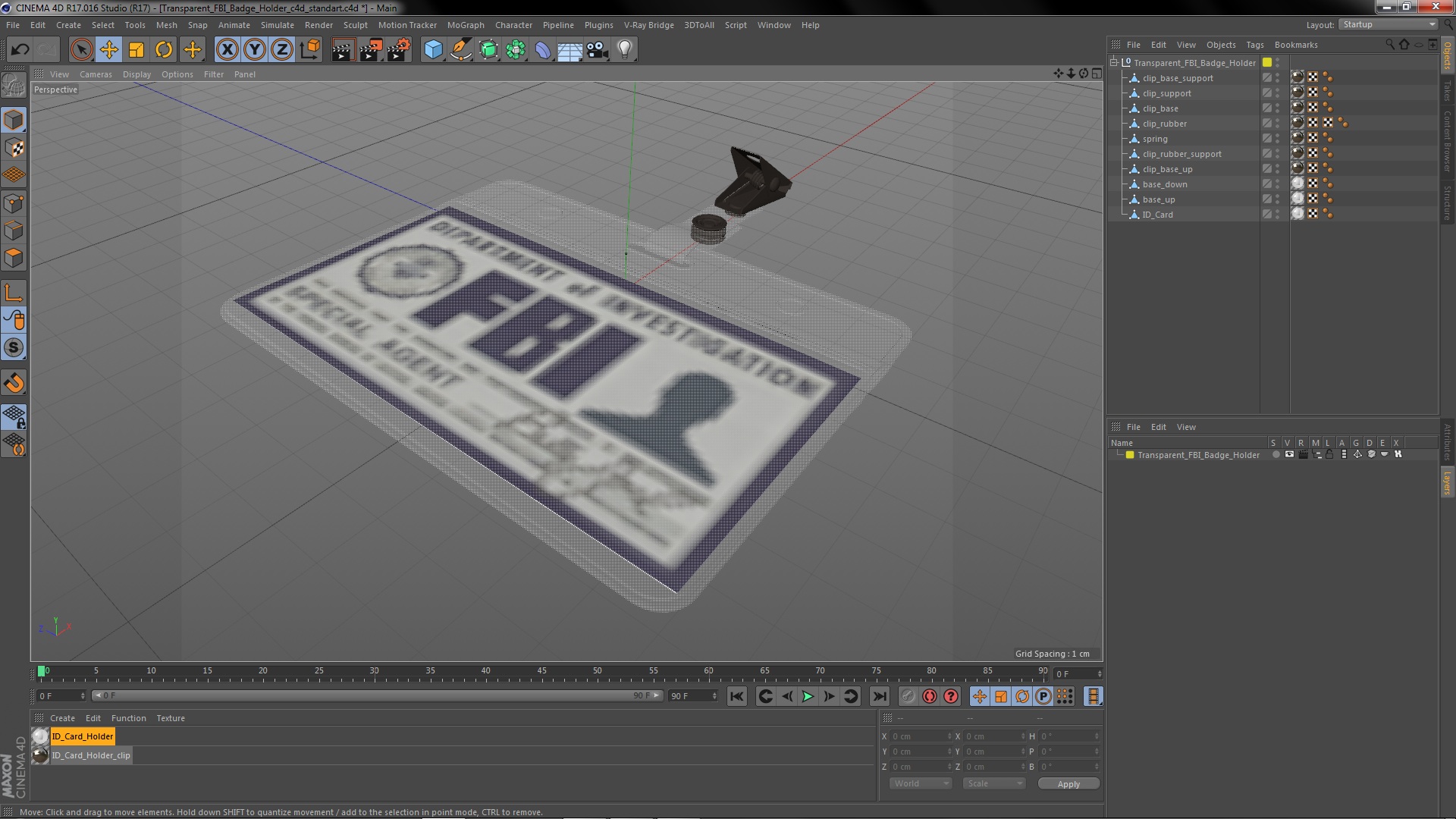Add a Cube primitive
Viewport: 1456px width, 819px height.
point(433,50)
